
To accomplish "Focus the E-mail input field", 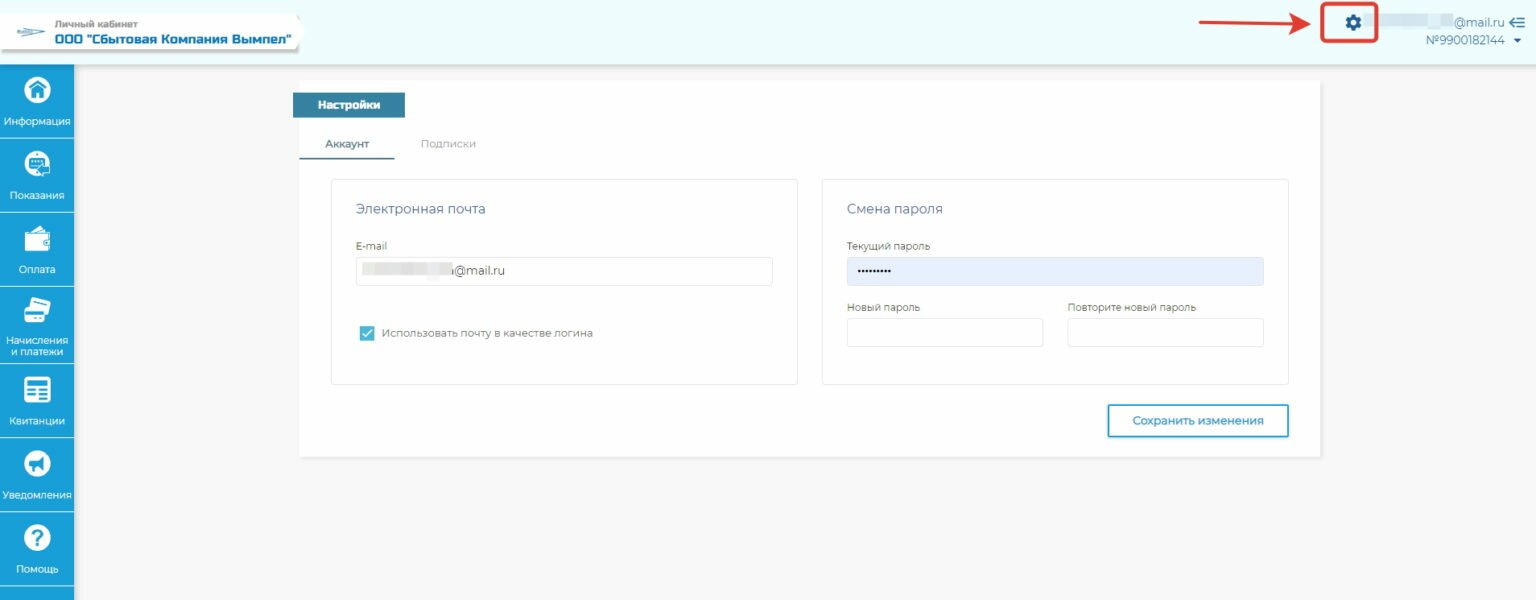I will pyautogui.click(x=564, y=271).
